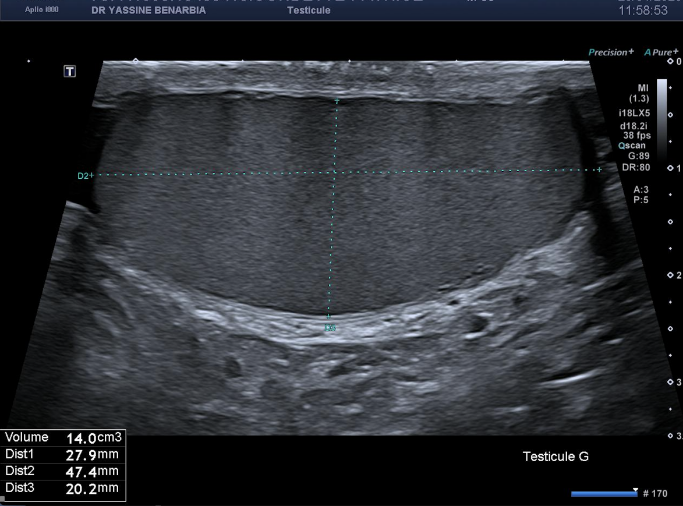Click the D2 caliper start marker
The width and height of the screenshot is (683, 506).
click(86, 176)
